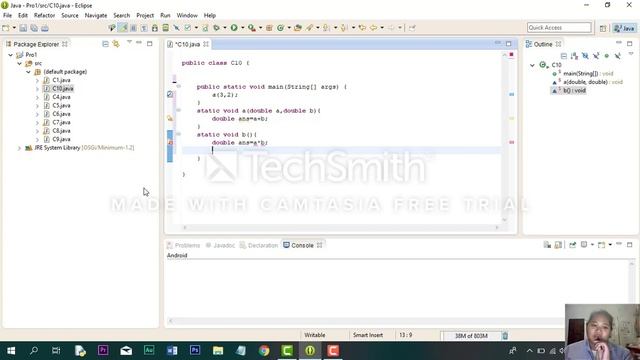Image resolution: width=640 pixels, height=360 pixels.
Task: Click the Save All icon
Action: point(34,28)
